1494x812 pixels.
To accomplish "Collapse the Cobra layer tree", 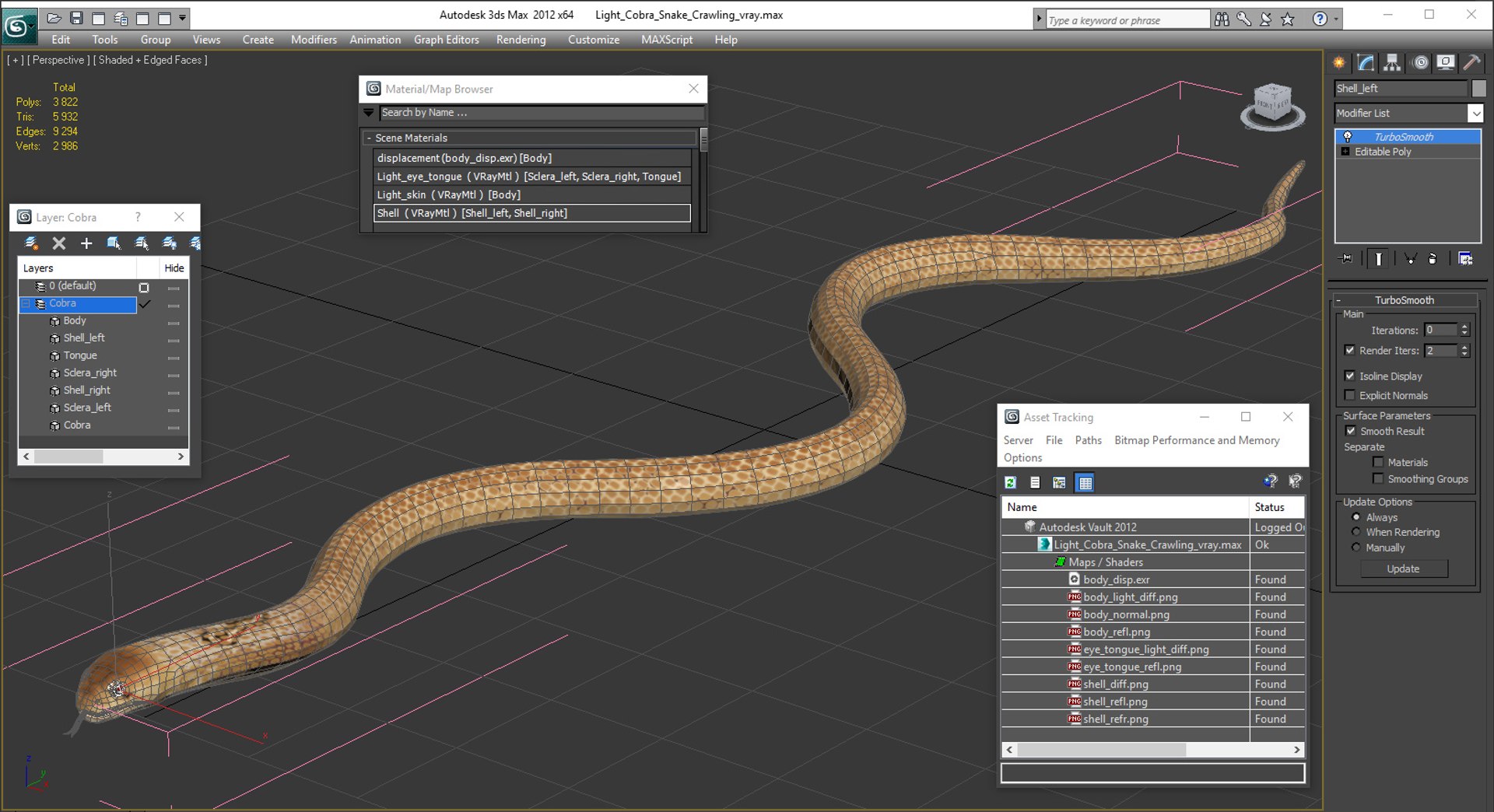I will (x=26, y=303).
